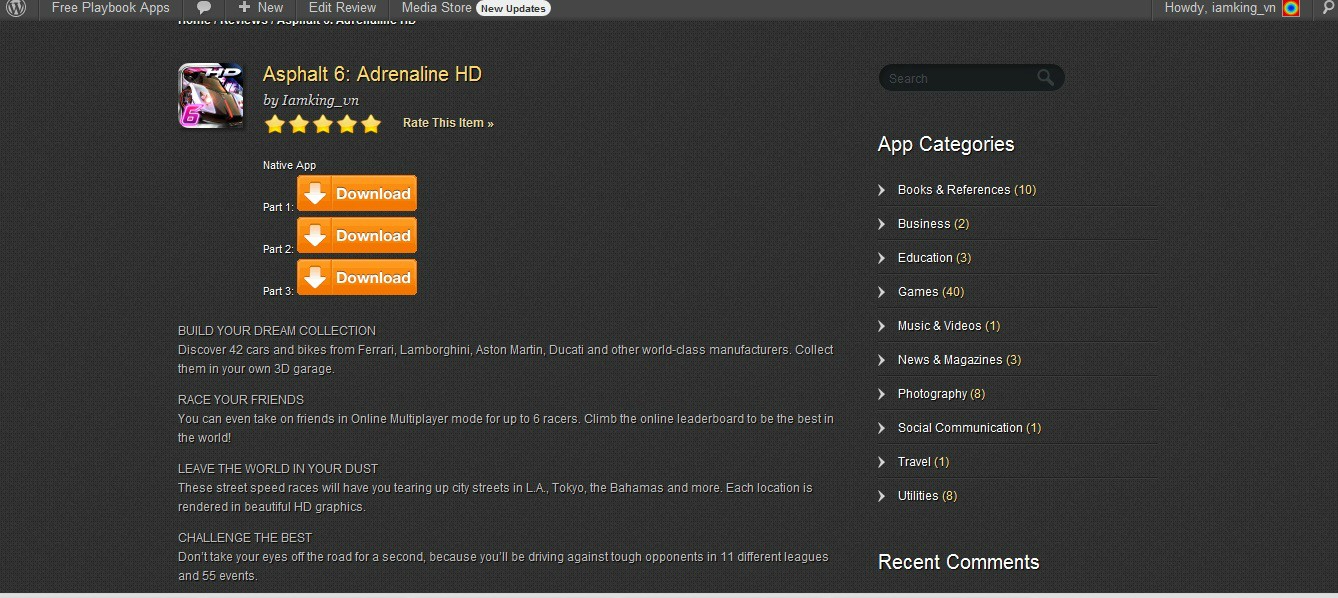Click the CHALLENGE THE BEST heading
The width and height of the screenshot is (1338, 598).
[x=245, y=538]
